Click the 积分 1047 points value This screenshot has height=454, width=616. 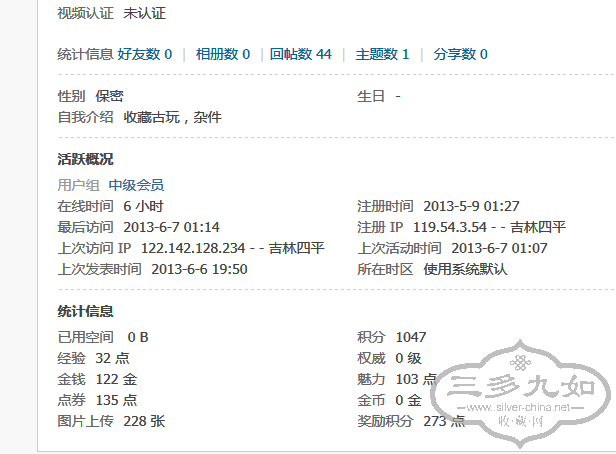pyautogui.click(x=410, y=337)
